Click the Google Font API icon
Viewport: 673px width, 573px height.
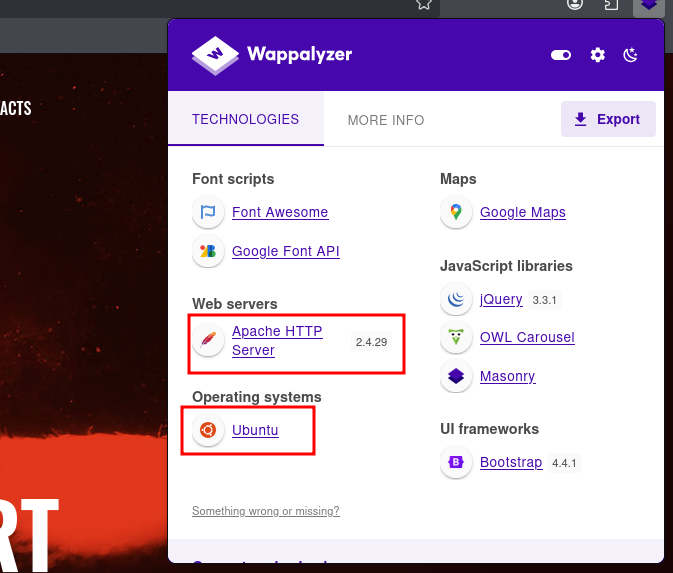(208, 251)
